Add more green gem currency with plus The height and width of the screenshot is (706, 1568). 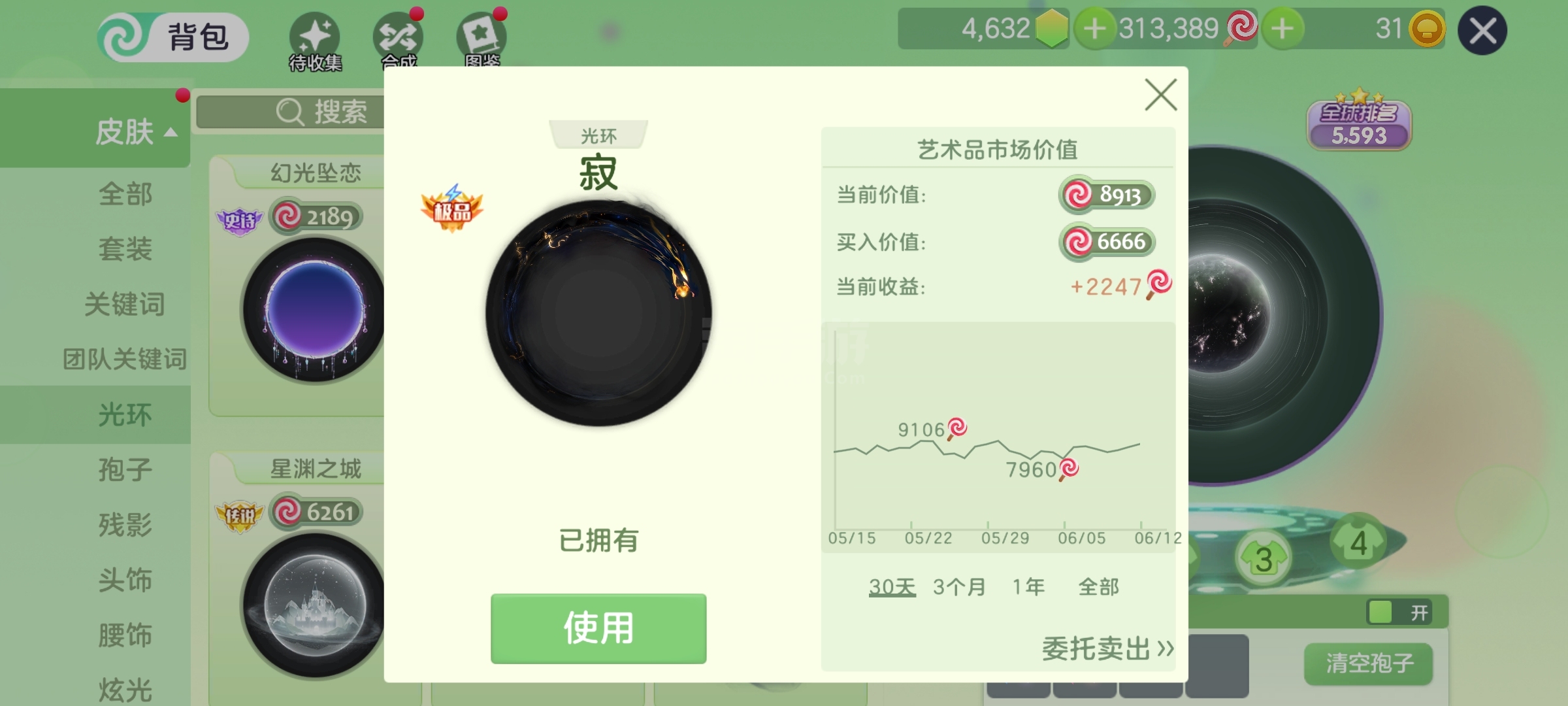[1095, 29]
